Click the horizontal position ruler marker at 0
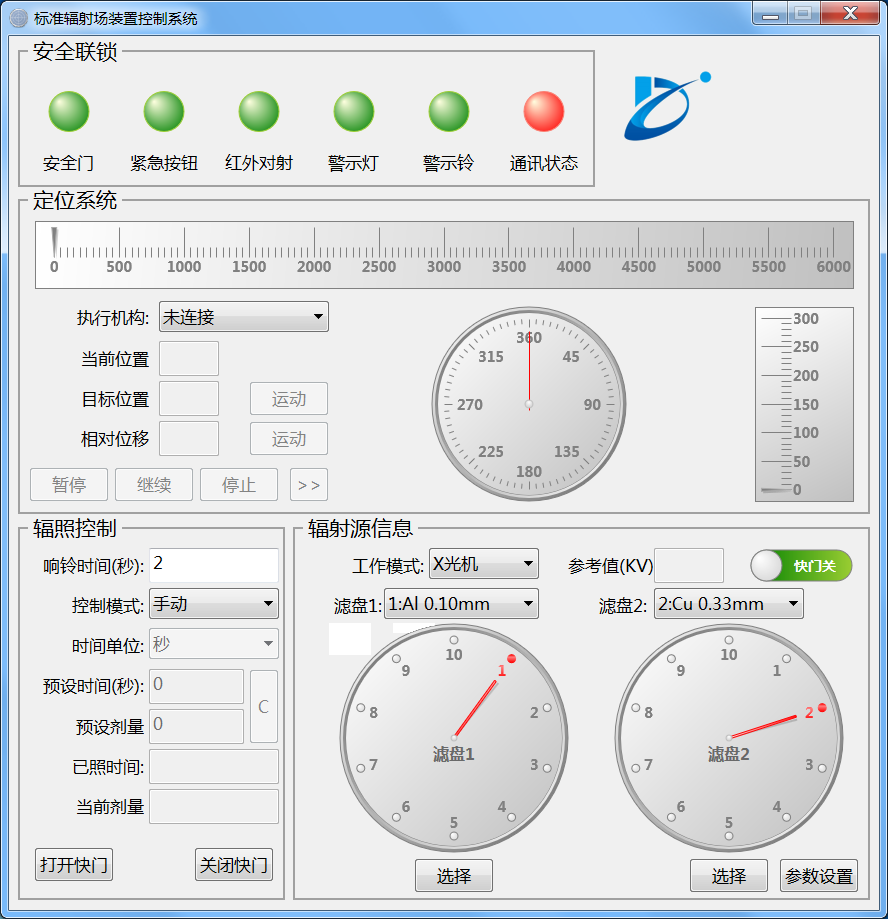The image size is (888, 919). point(55,241)
